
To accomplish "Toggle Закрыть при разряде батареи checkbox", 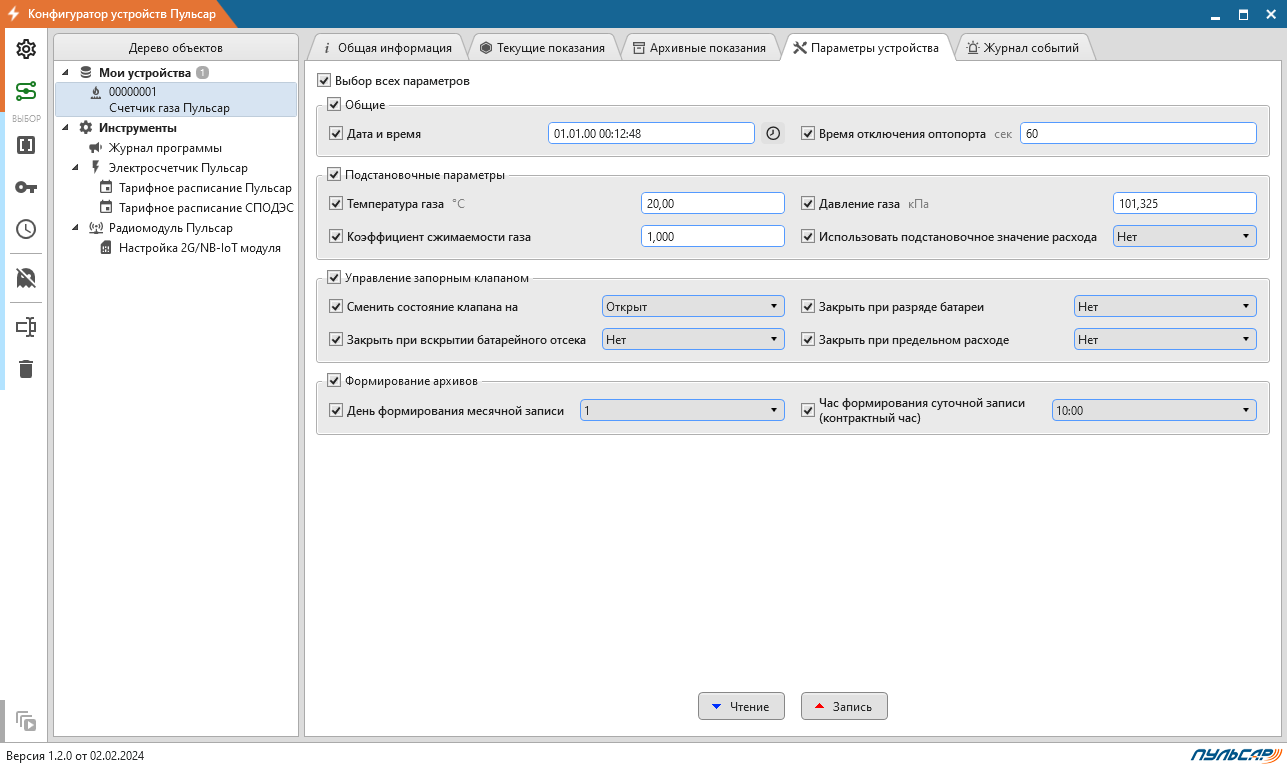I will pyautogui.click(x=808, y=307).
